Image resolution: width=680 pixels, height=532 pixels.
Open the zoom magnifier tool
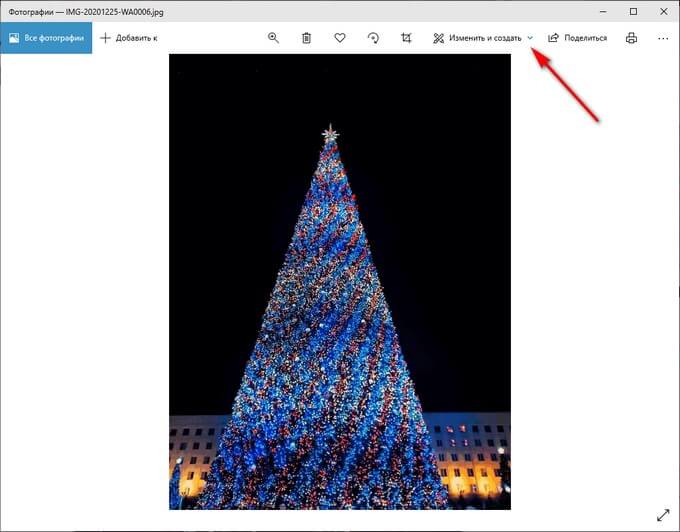pos(273,38)
